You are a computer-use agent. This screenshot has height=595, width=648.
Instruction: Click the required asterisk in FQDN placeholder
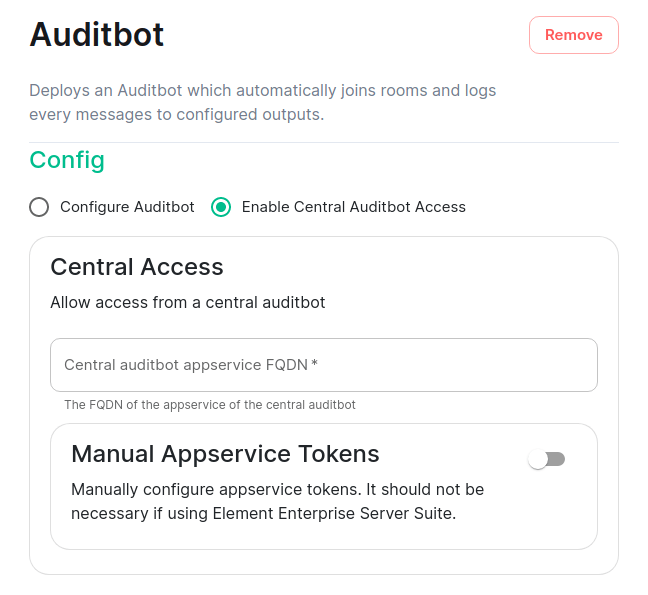[x=315, y=365]
